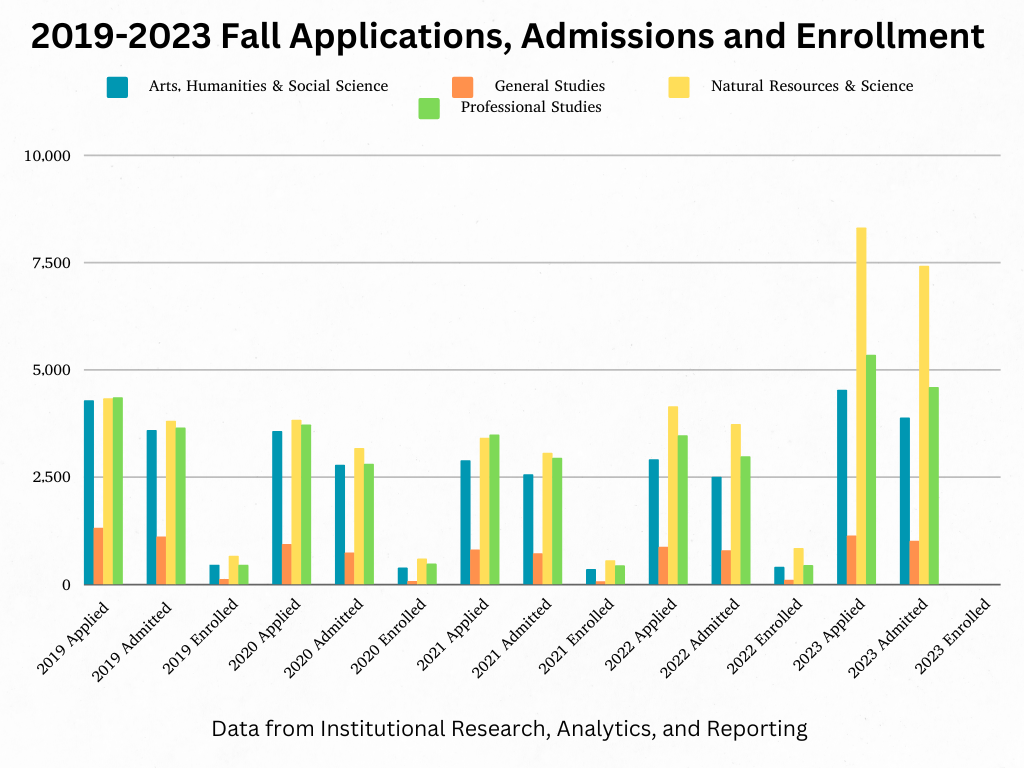Image resolution: width=1024 pixels, height=768 pixels.
Task: Select the Natural Resources & Science legend label
Action: (811, 86)
